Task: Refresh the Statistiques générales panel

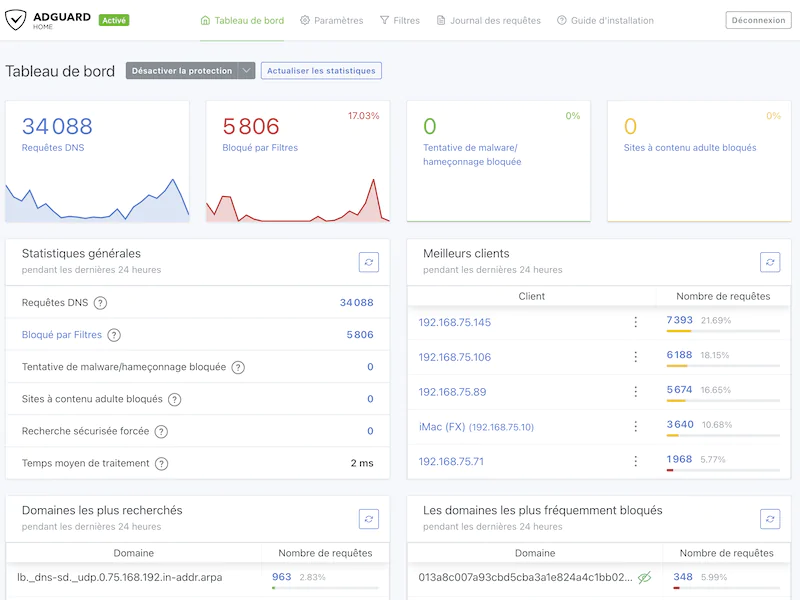Action: pos(369,262)
